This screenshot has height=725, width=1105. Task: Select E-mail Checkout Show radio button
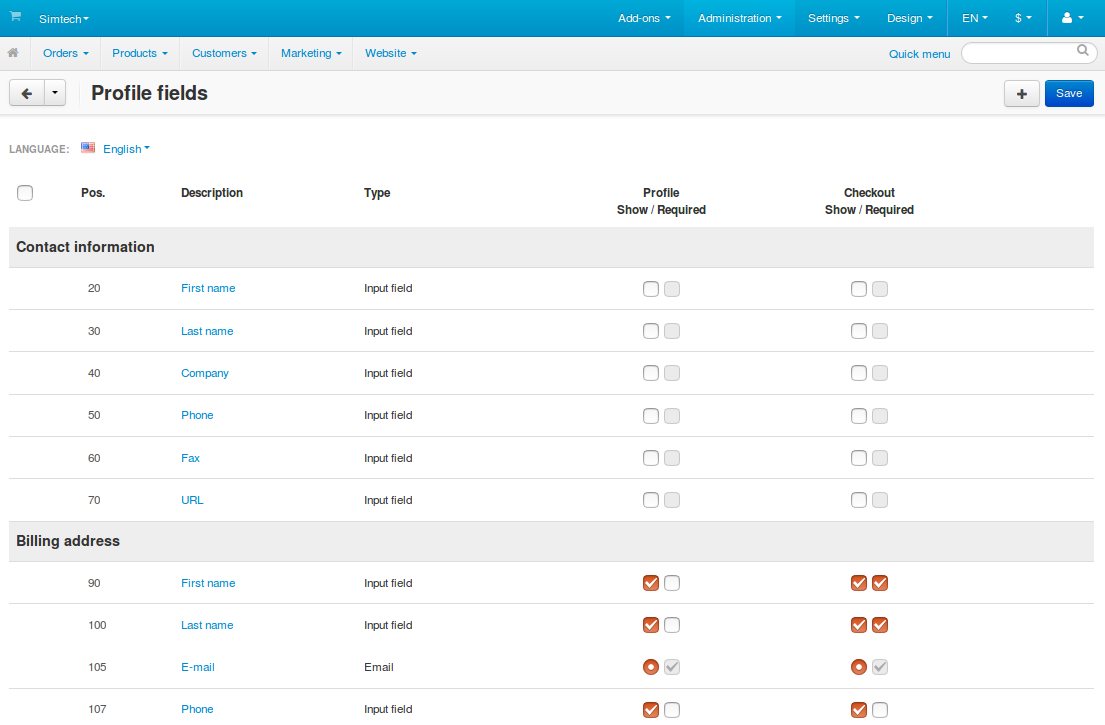(x=858, y=667)
